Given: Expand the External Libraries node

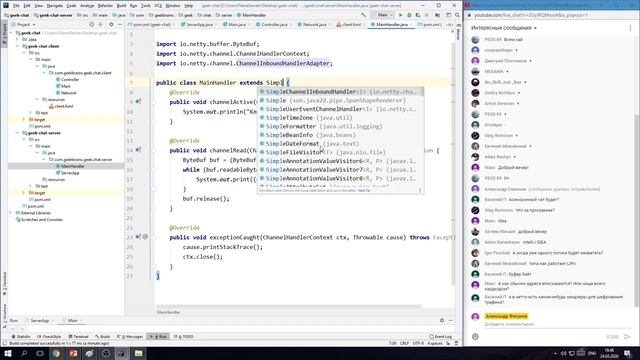Looking at the screenshot, I should [11, 213].
